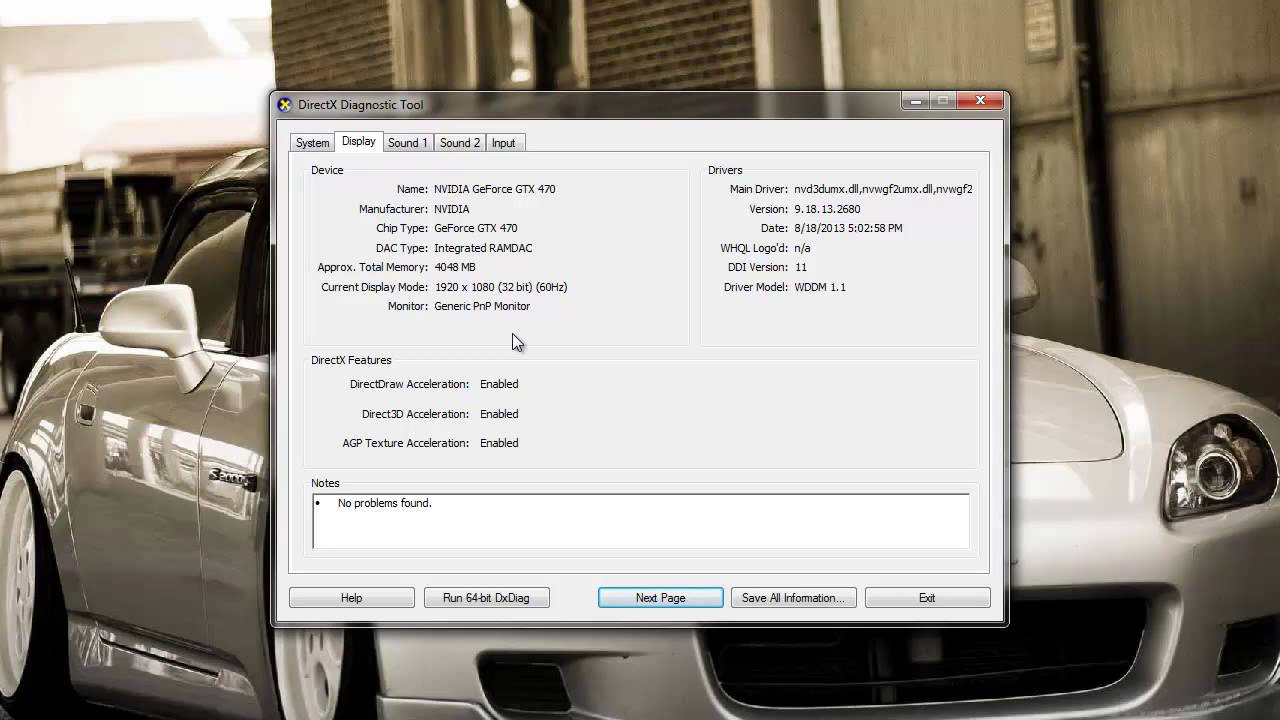Click Chip Type value 'GeForce GTX 470'

[x=475, y=228]
